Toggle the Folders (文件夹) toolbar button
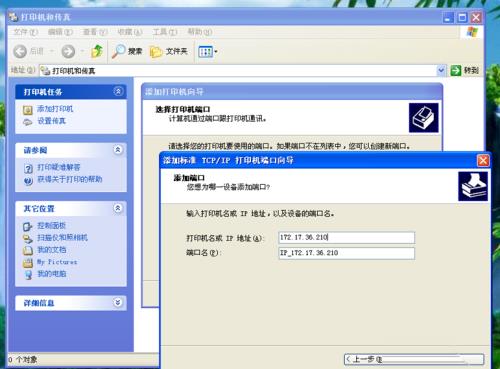Viewport: 500px width, 369px height. click(x=169, y=51)
